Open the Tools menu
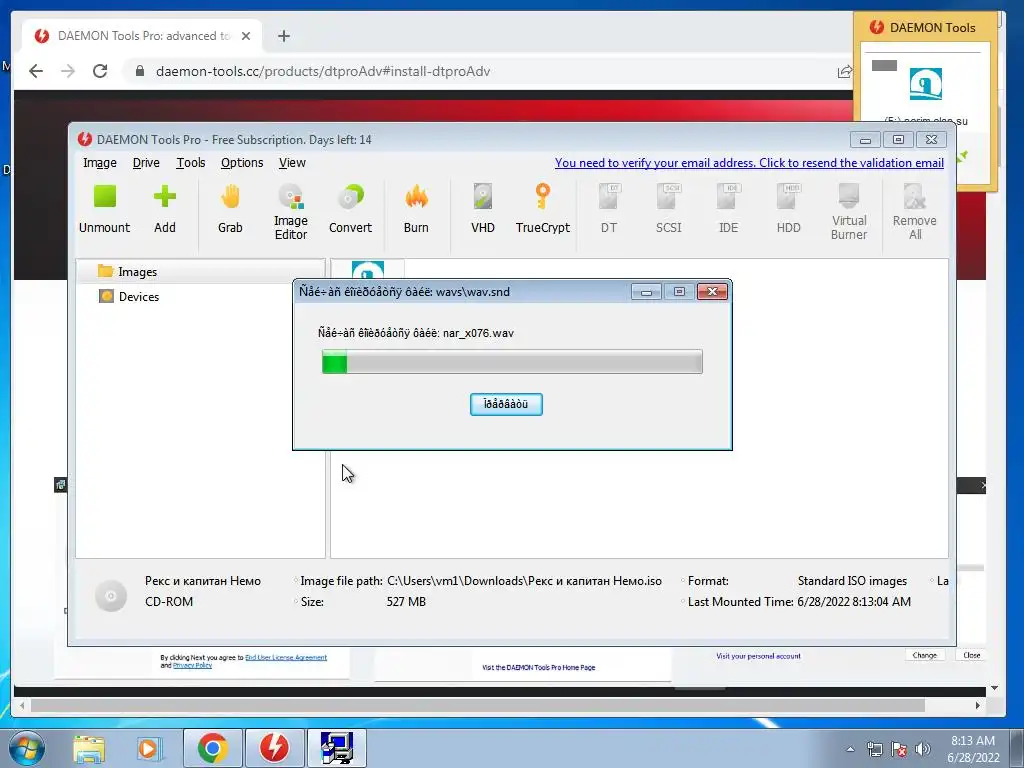This screenshot has height=768, width=1024. pyautogui.click(x=191, y=163)
